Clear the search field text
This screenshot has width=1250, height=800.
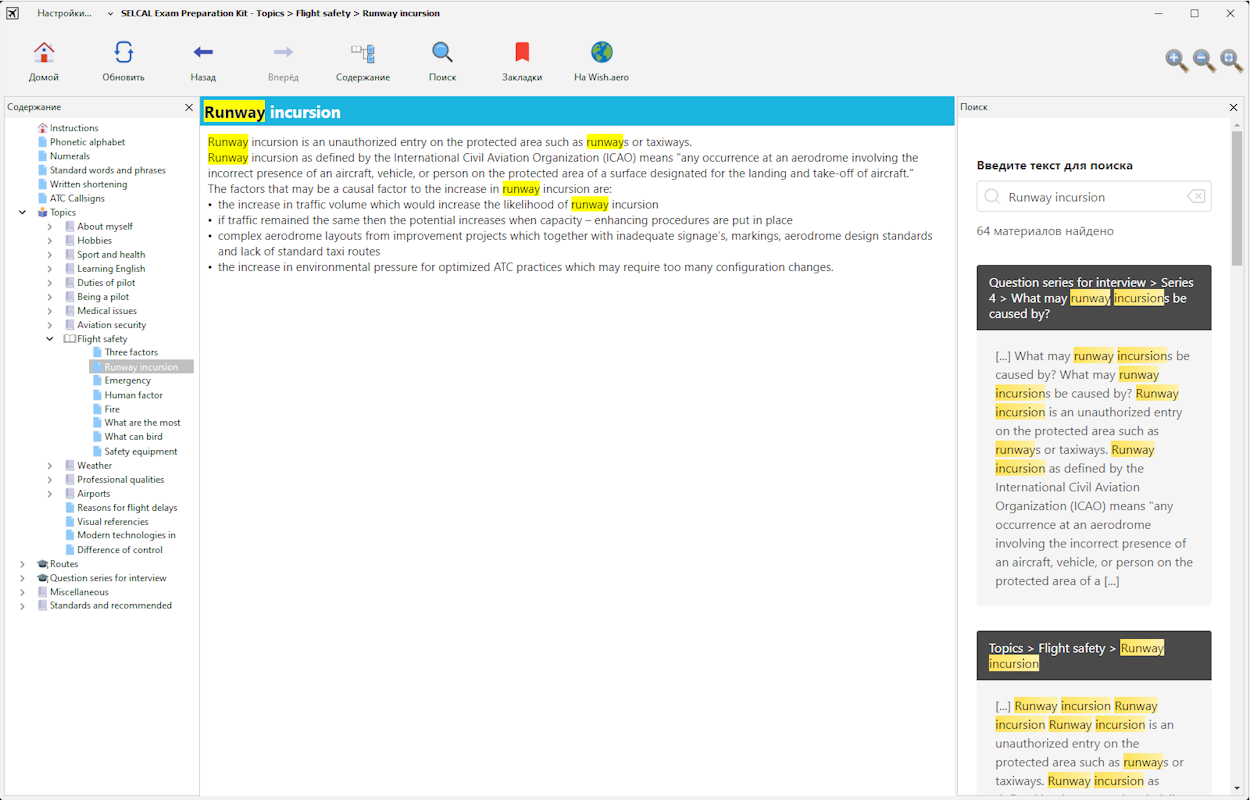point(1196,197)
